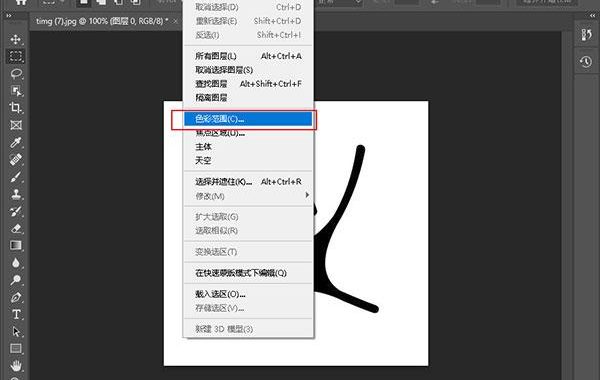Viewport: 600px width, 380px height.
Task: Select the Clone Stamp tool
Action: (16, 194)
